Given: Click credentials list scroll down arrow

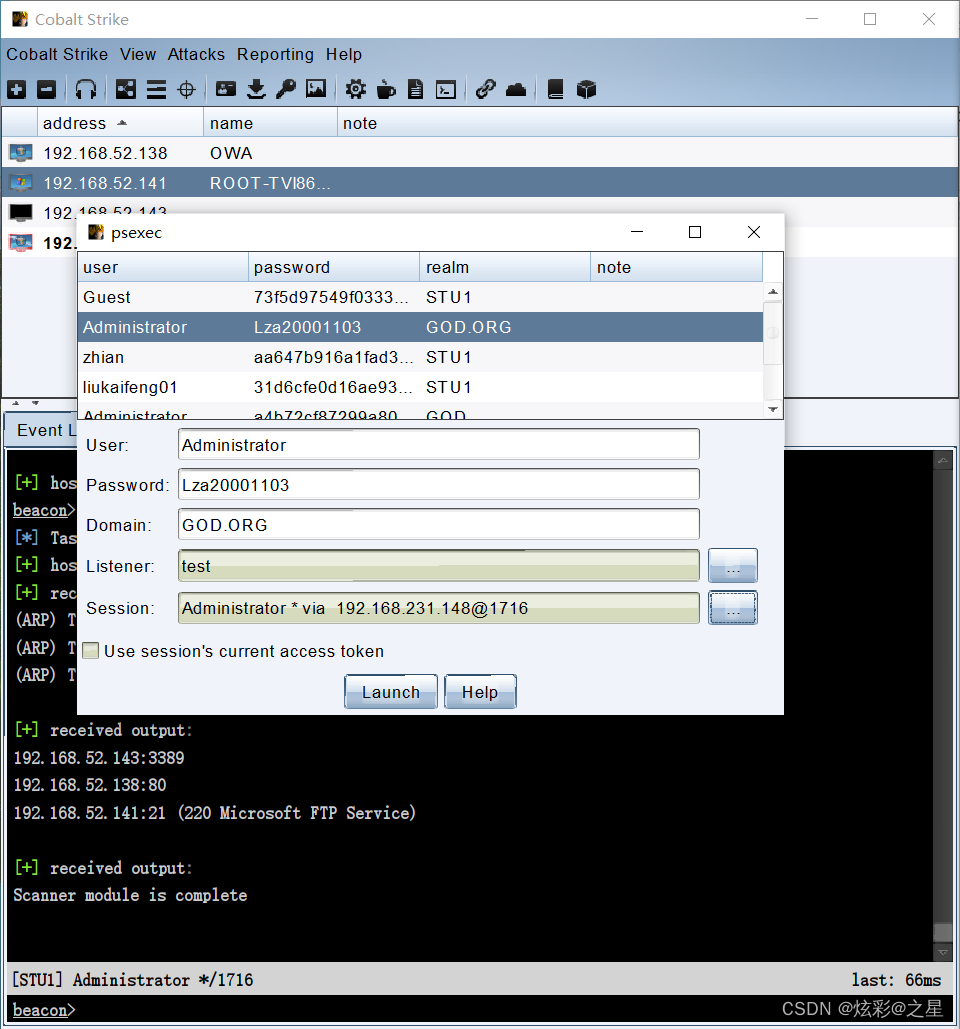Looking at the screenshot, I should tap(773, 409).
